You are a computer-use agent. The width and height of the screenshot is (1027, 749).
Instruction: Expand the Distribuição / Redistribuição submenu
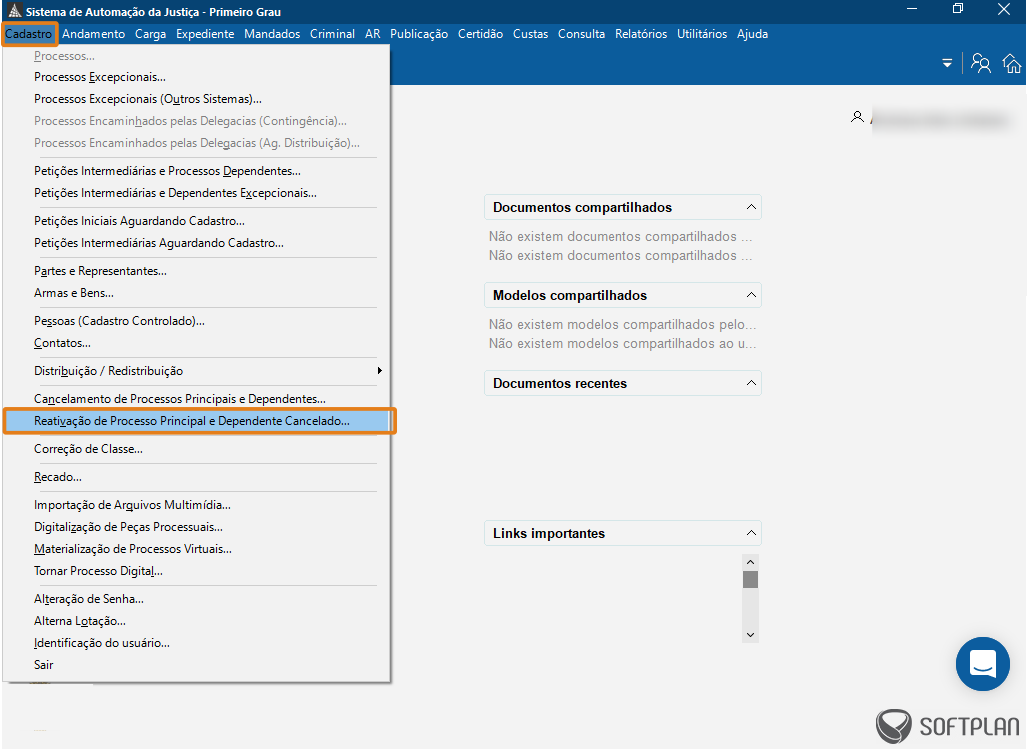coord(379,371)
